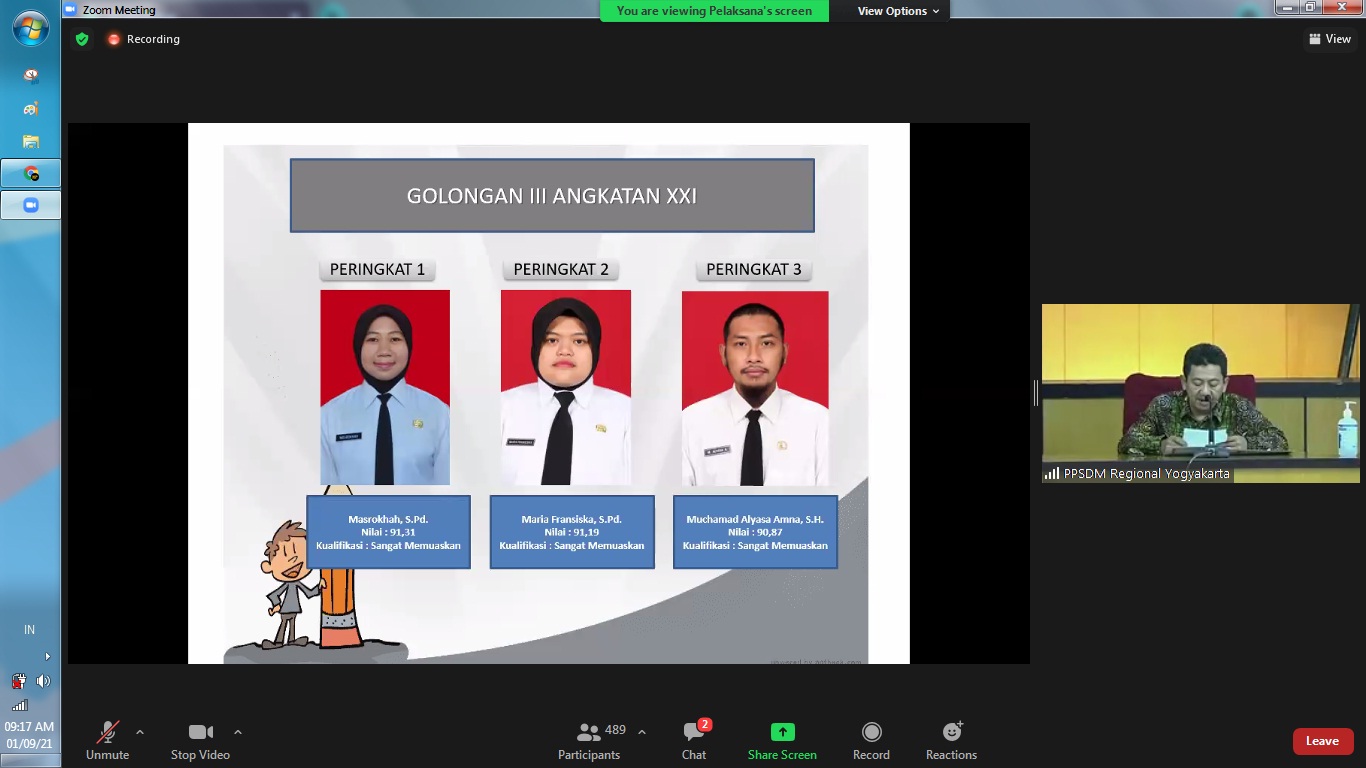The height and width of the screenshot is (768, 1366).
Task: Open the first pinned taskbar icon below Start
Action: pyautogui.click(x=31, y=76)
